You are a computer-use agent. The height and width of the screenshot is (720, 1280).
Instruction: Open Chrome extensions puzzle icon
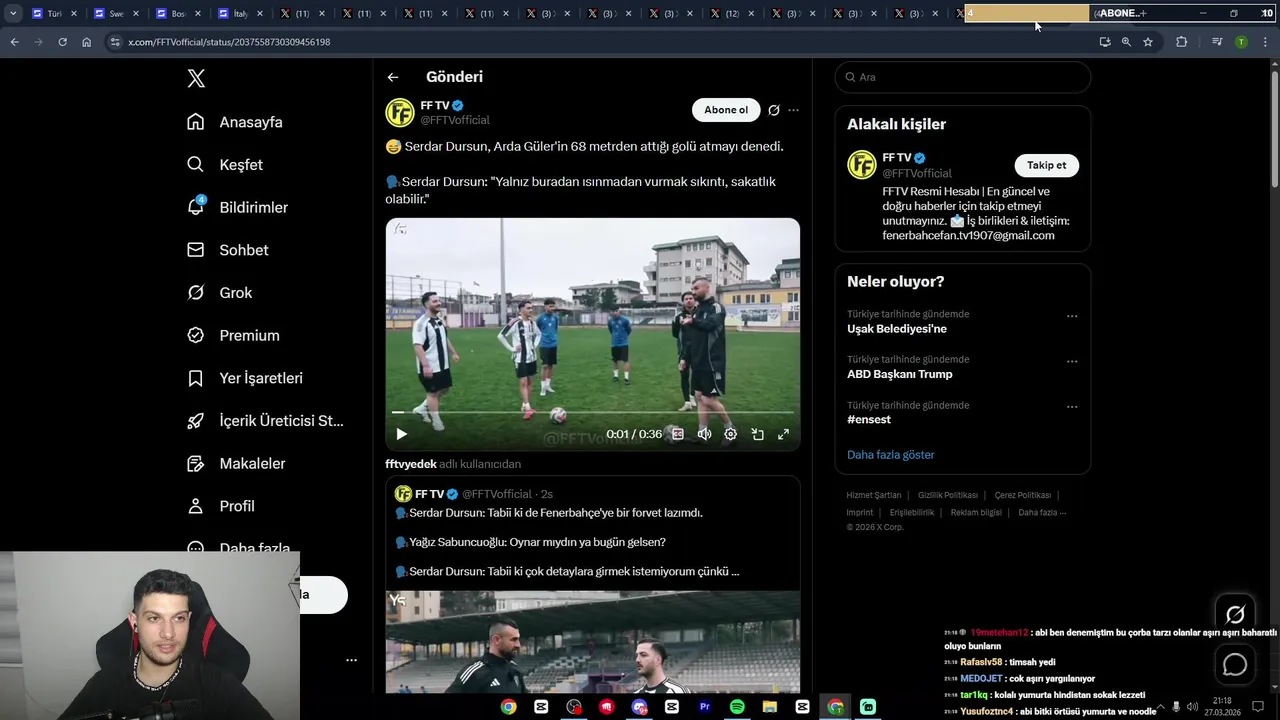1182,42
